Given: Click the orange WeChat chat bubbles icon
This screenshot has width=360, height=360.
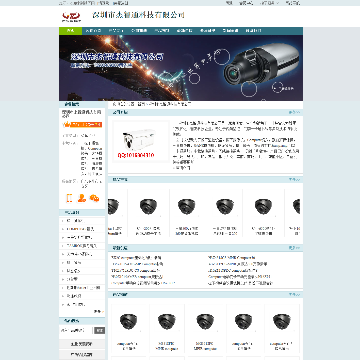Looking at the screenshot, I should coord(94,198).
